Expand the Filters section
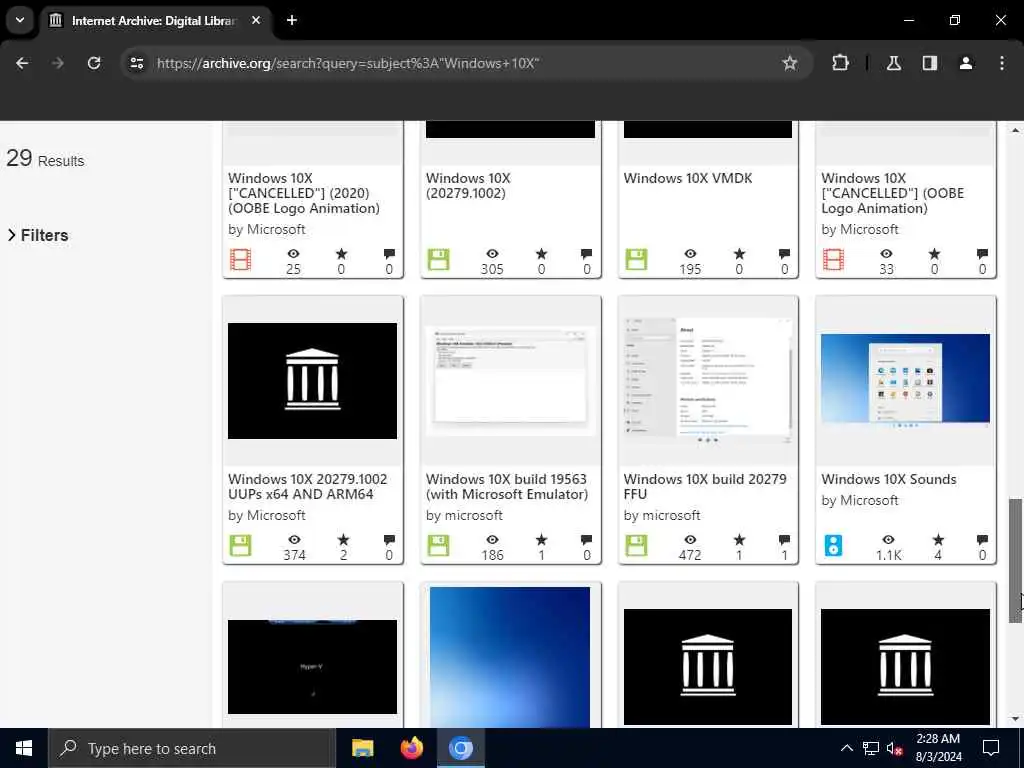 [38, 235]
